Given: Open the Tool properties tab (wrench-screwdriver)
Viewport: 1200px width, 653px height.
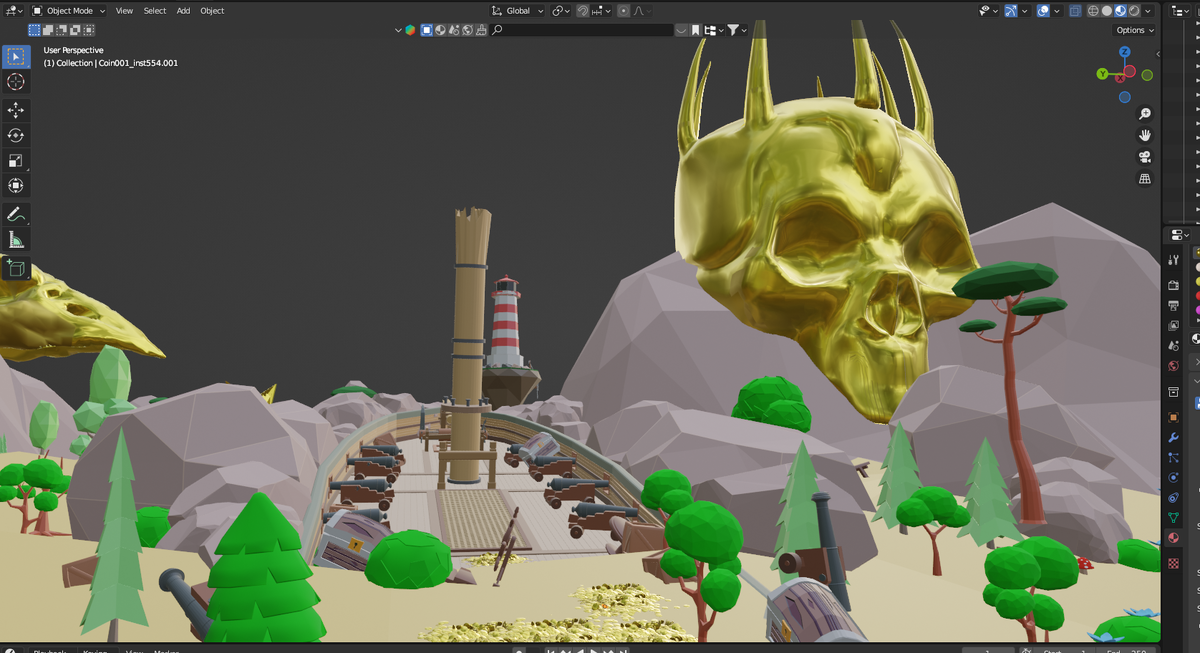Looking at the screenshot, I should 1173,259.
